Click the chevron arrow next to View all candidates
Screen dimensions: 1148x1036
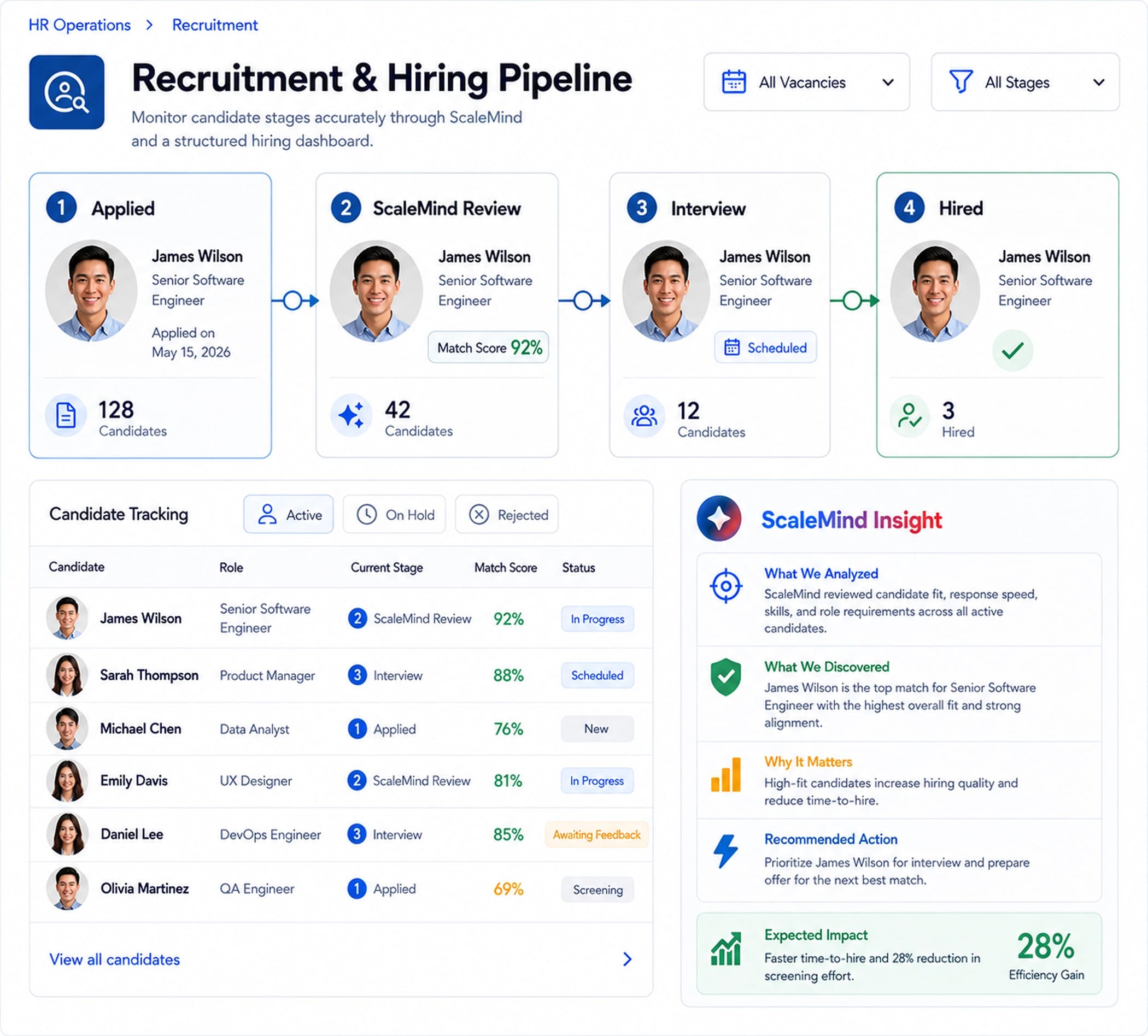(x=627, y=960)
